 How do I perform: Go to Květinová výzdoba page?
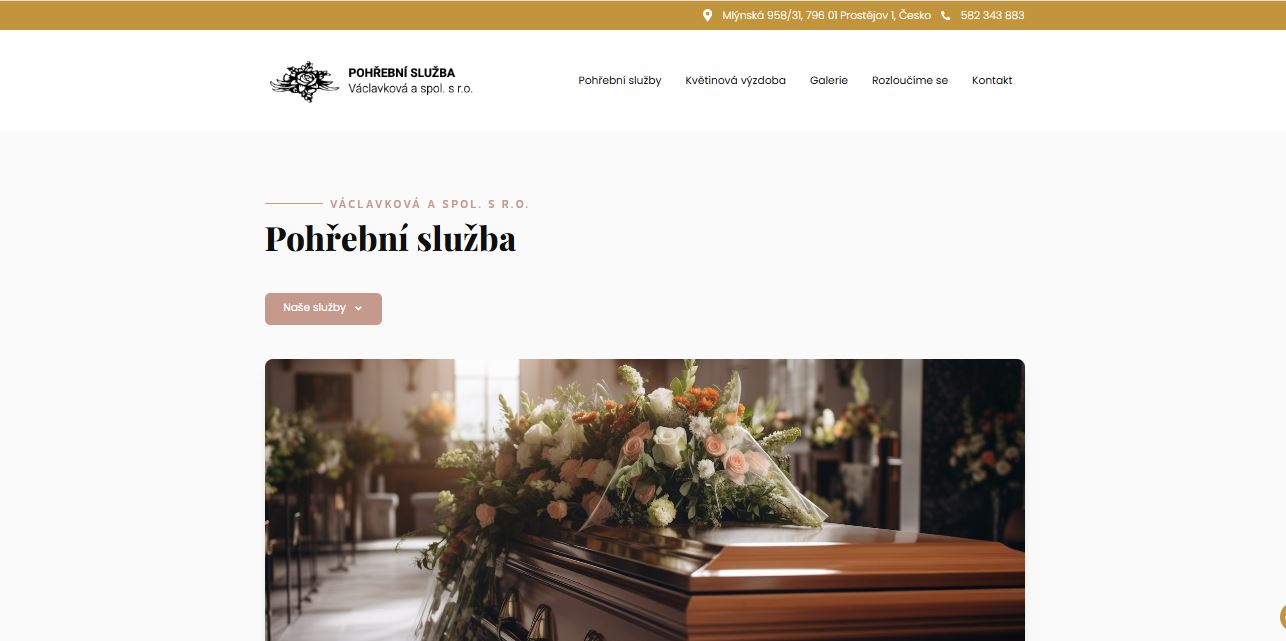[x=735, y=81]
